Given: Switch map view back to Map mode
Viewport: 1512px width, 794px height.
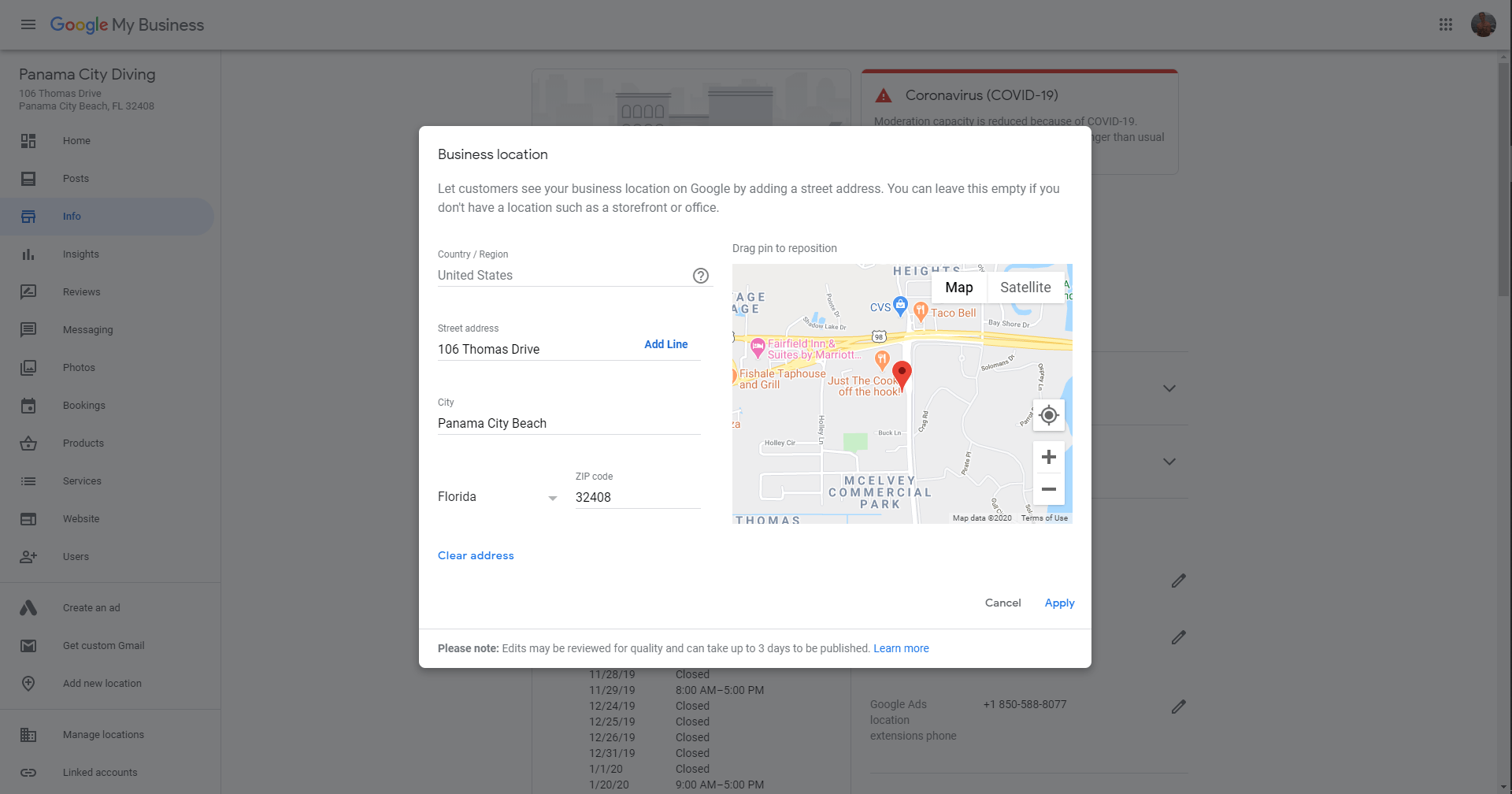Looking at the screenshot, I should coord(958,287).
